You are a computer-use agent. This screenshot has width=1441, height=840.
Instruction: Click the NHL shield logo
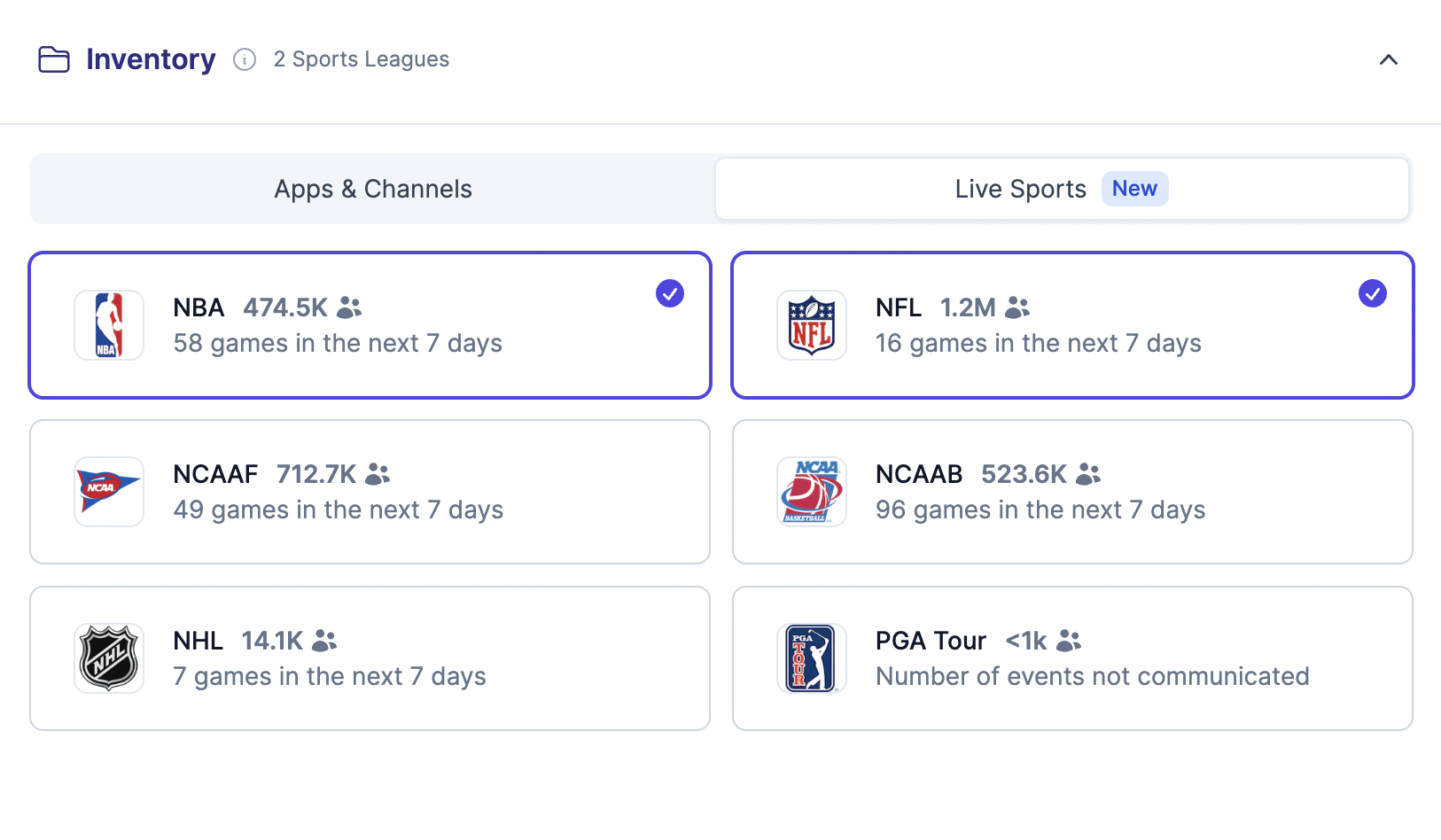[109, 658]
